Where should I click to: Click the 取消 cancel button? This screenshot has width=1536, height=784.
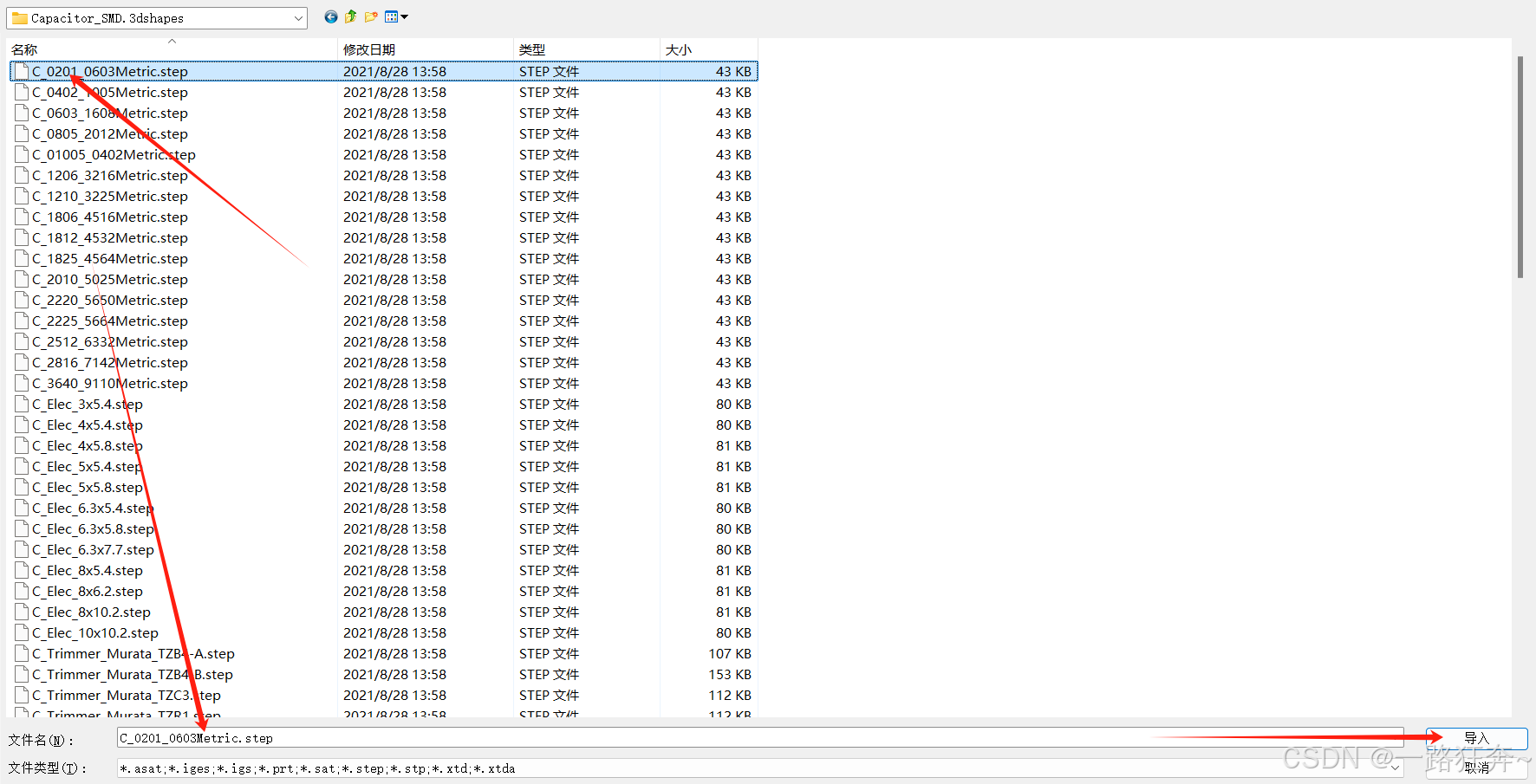click(1476, 768)
